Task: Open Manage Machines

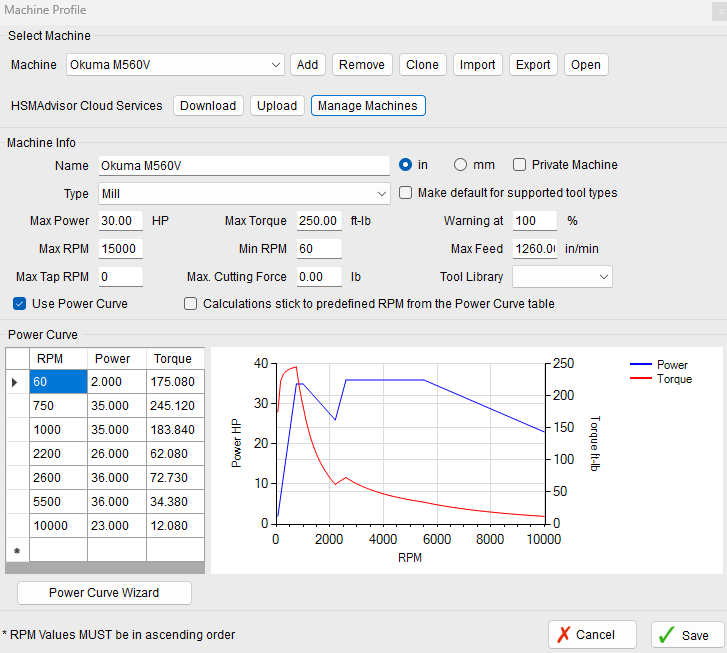Action: 368,106
